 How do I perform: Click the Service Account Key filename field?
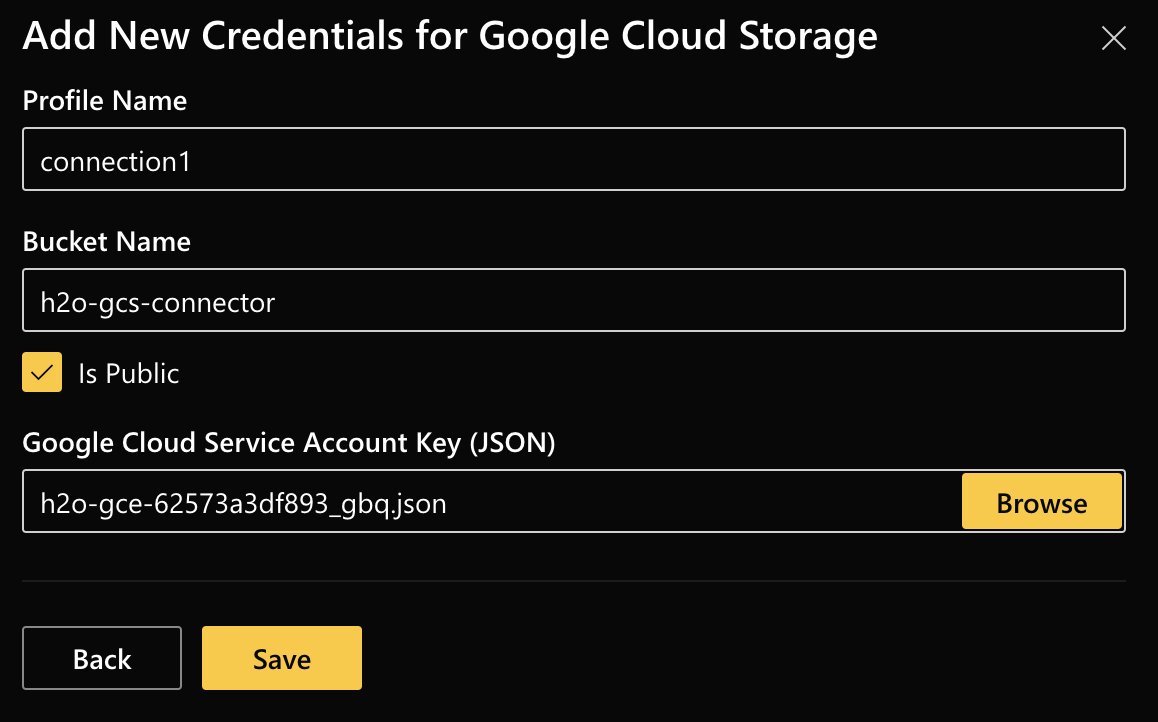(x=480, y=502)
